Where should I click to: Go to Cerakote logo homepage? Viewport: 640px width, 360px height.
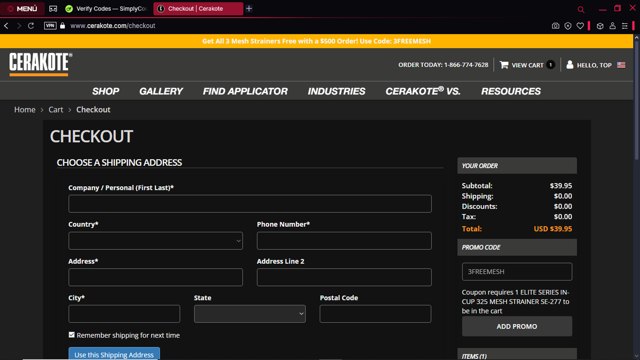coord(40,64)
